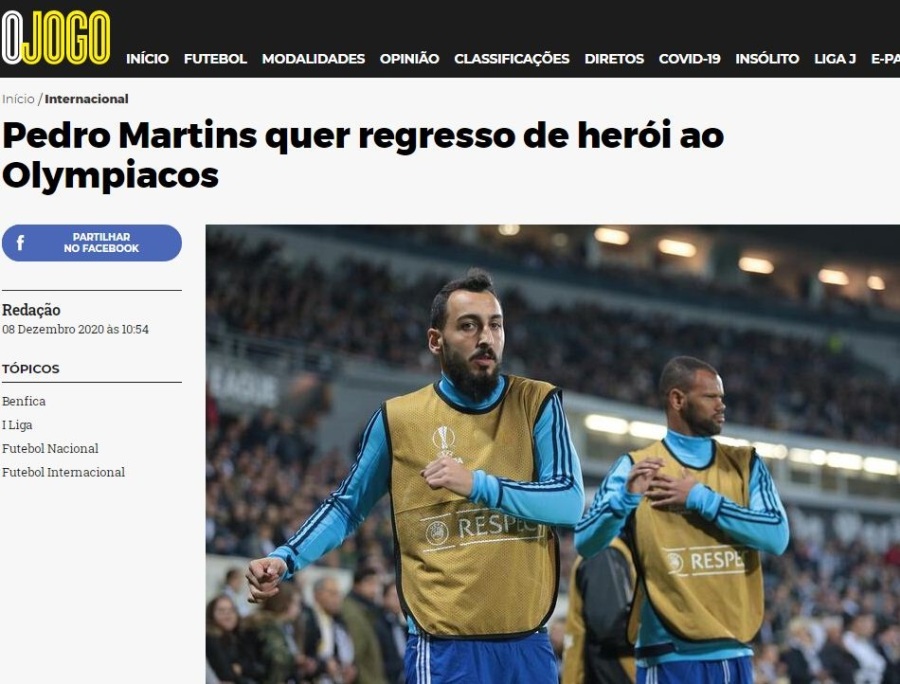Click the Redação author name
The image size is (900, 684).
coord(31,310)
